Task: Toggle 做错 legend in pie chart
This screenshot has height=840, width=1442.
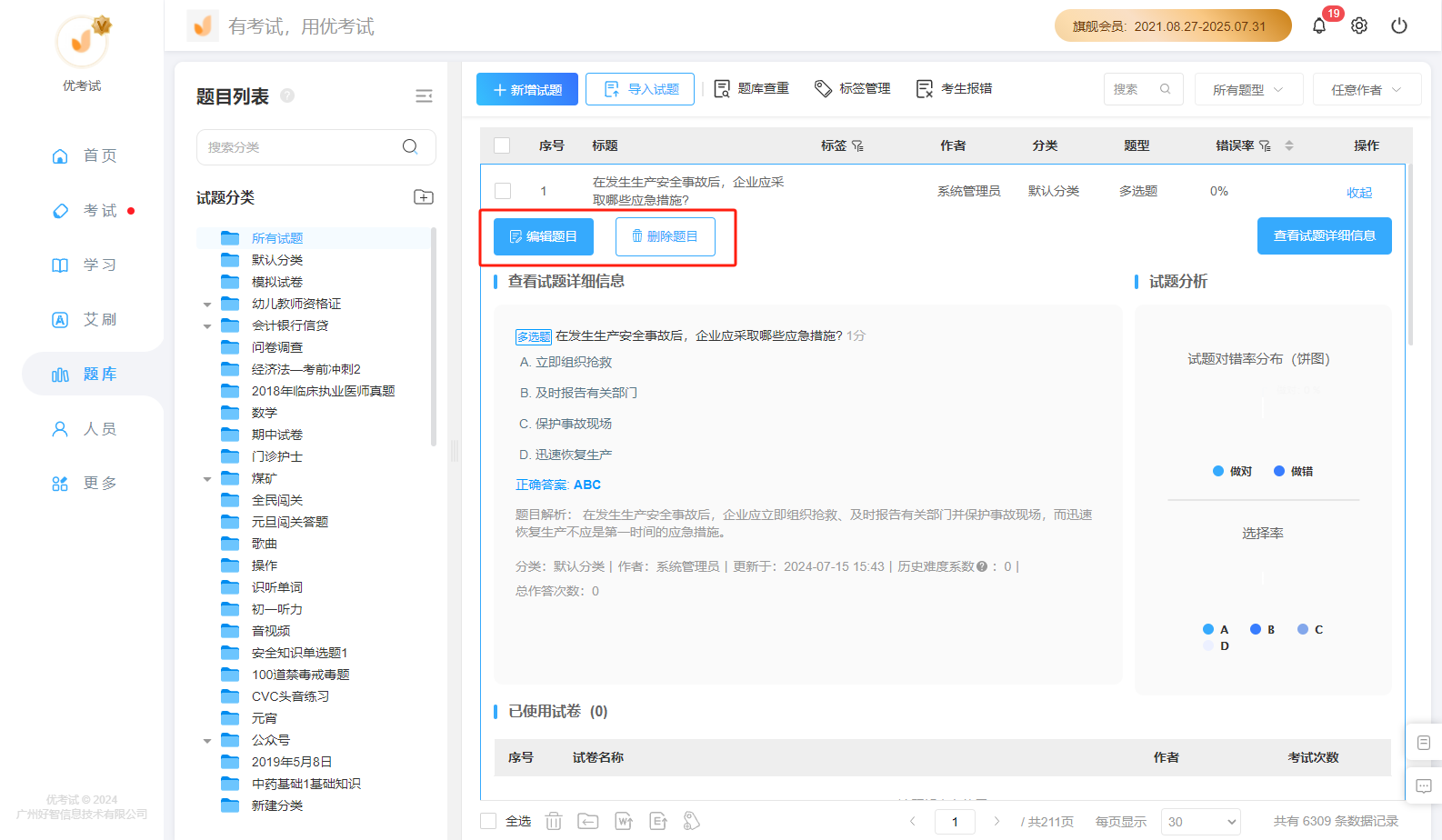Action: click(1294, 471)
